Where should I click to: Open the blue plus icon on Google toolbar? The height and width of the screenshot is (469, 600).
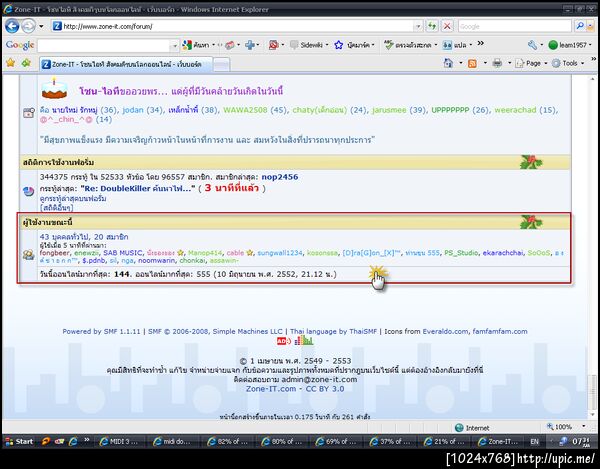[250, 45]
